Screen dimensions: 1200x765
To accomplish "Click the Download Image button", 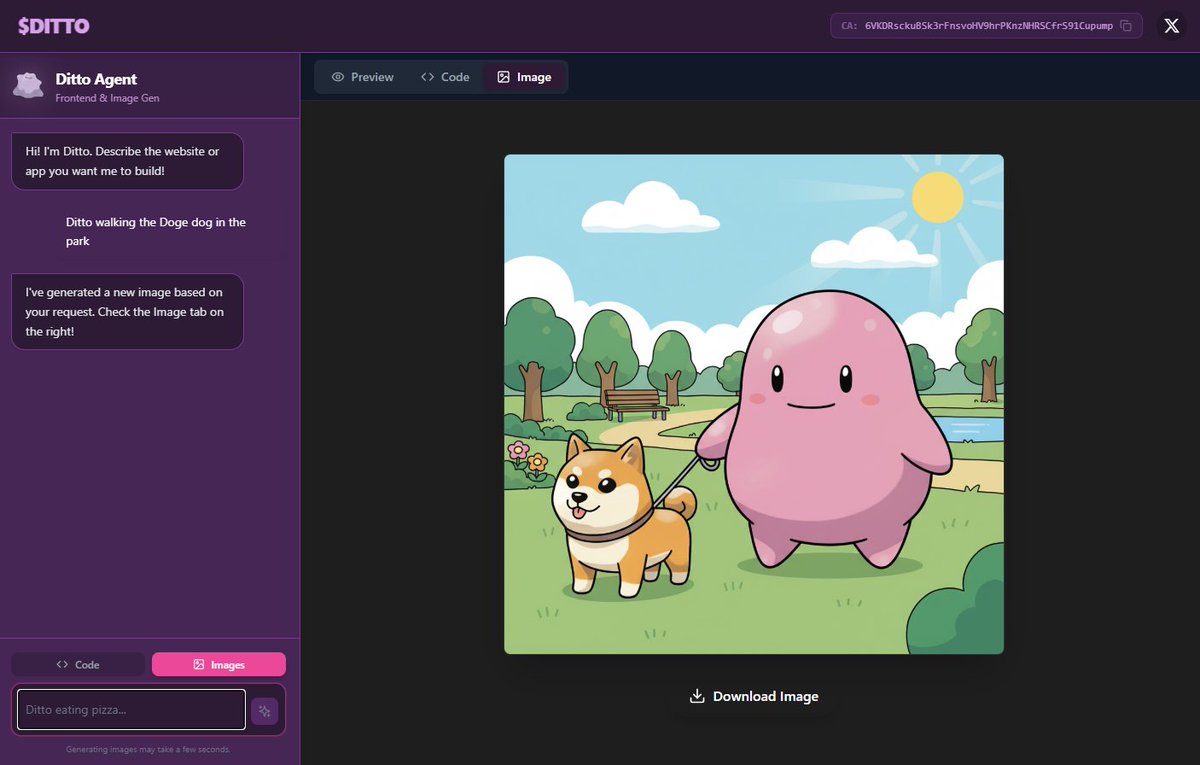I will (x=753, y=696).
